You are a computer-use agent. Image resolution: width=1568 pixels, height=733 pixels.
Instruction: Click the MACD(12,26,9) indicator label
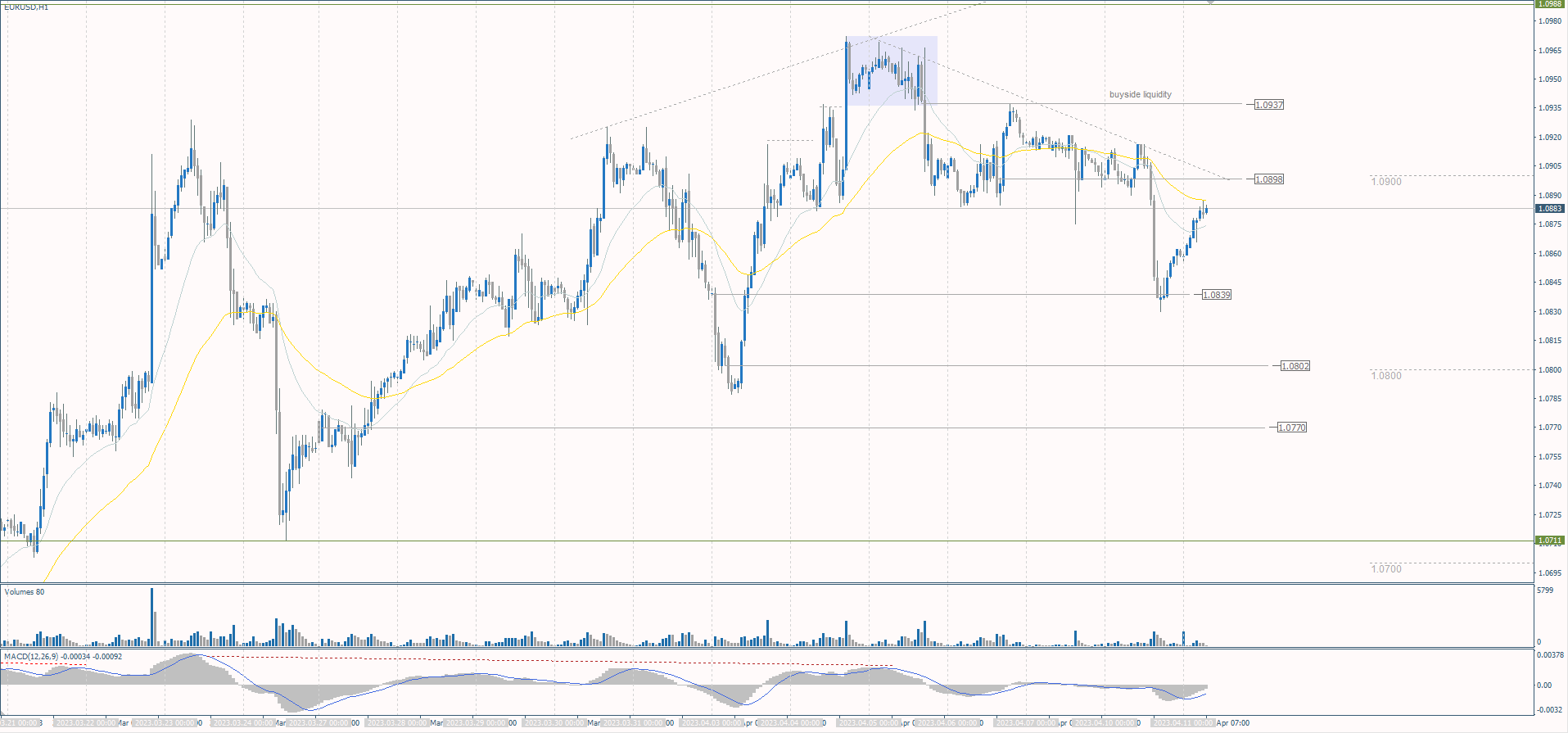tap(63, 657)
